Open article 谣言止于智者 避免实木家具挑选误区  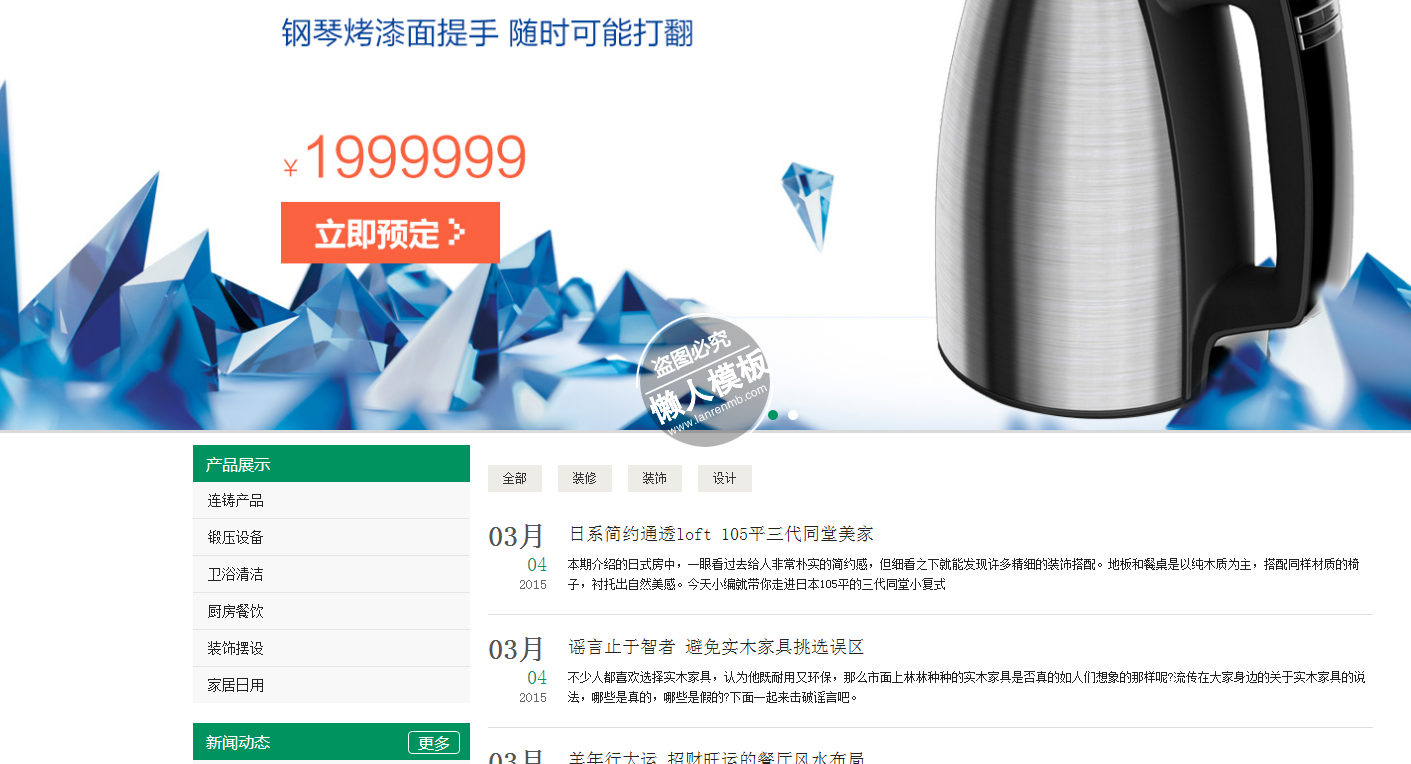(x=716, y=647)
